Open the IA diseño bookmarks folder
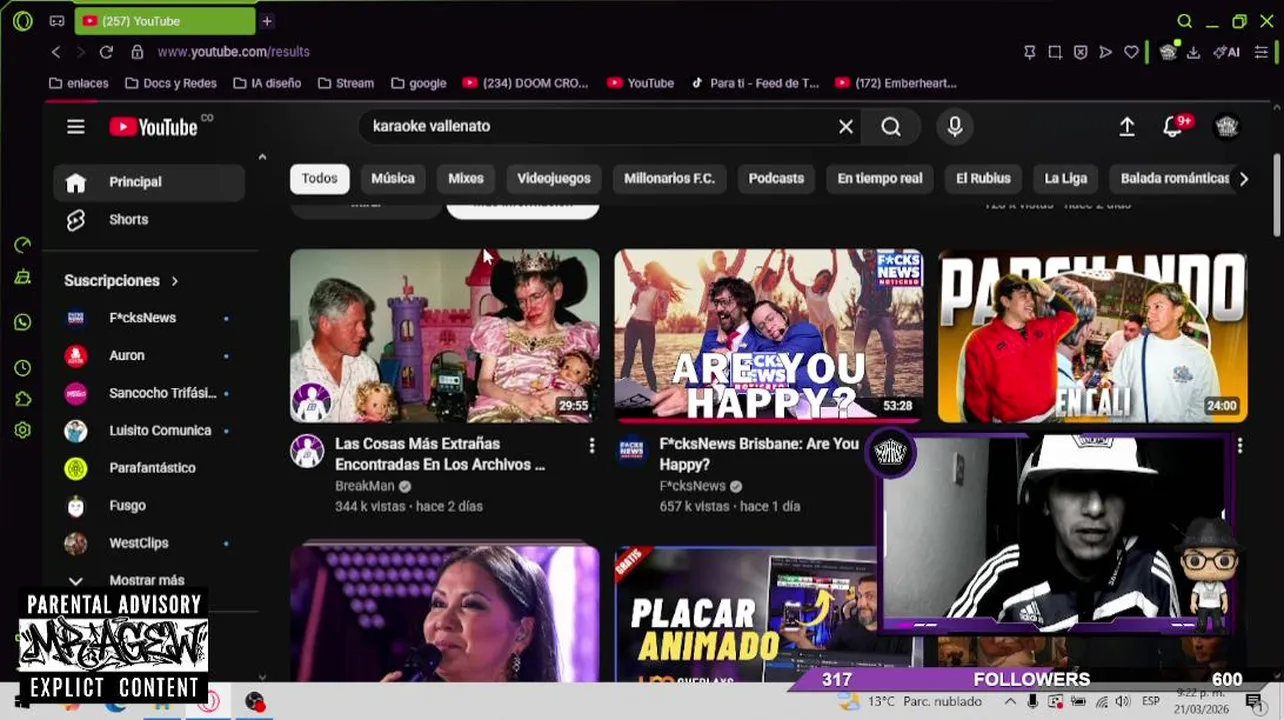Screen dimensions: 1284x720 tap(267, 83)
